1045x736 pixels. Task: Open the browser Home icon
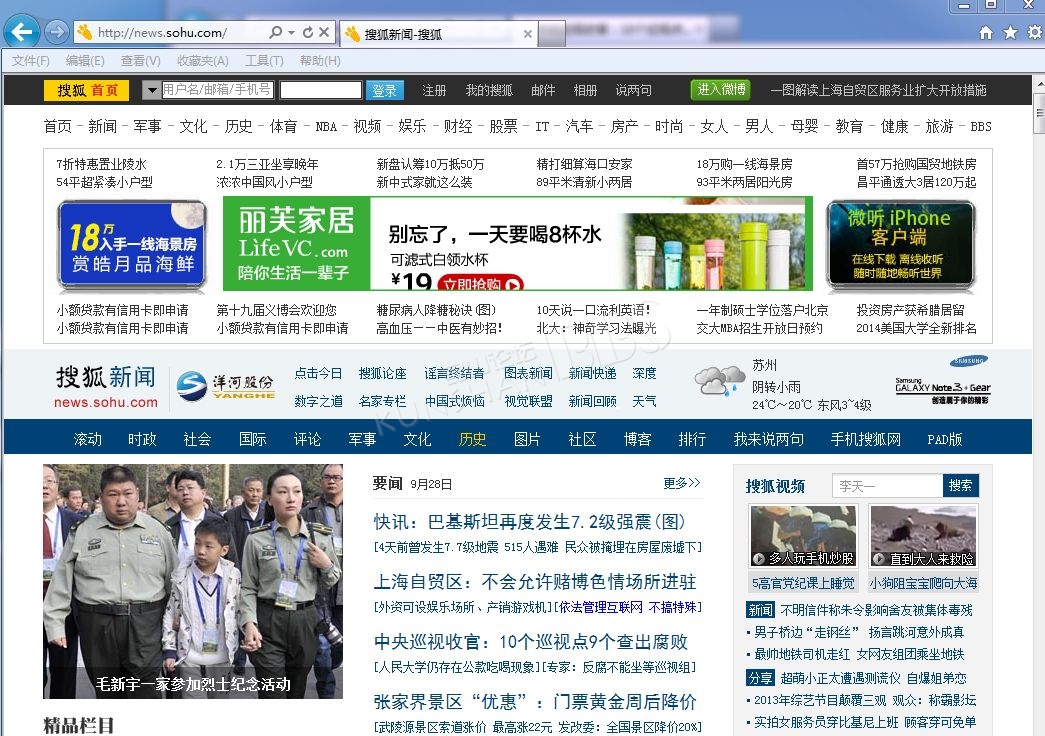(986, 33)
